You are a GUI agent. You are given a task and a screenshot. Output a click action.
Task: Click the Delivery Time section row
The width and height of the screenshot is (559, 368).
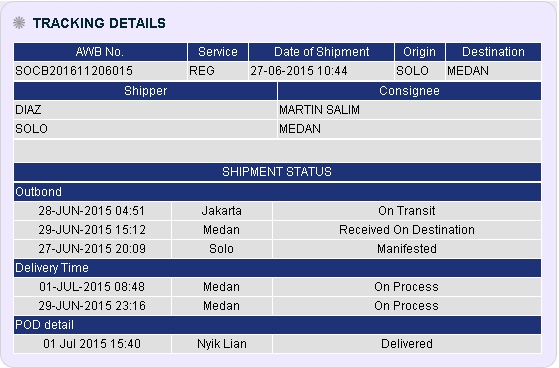277,268
